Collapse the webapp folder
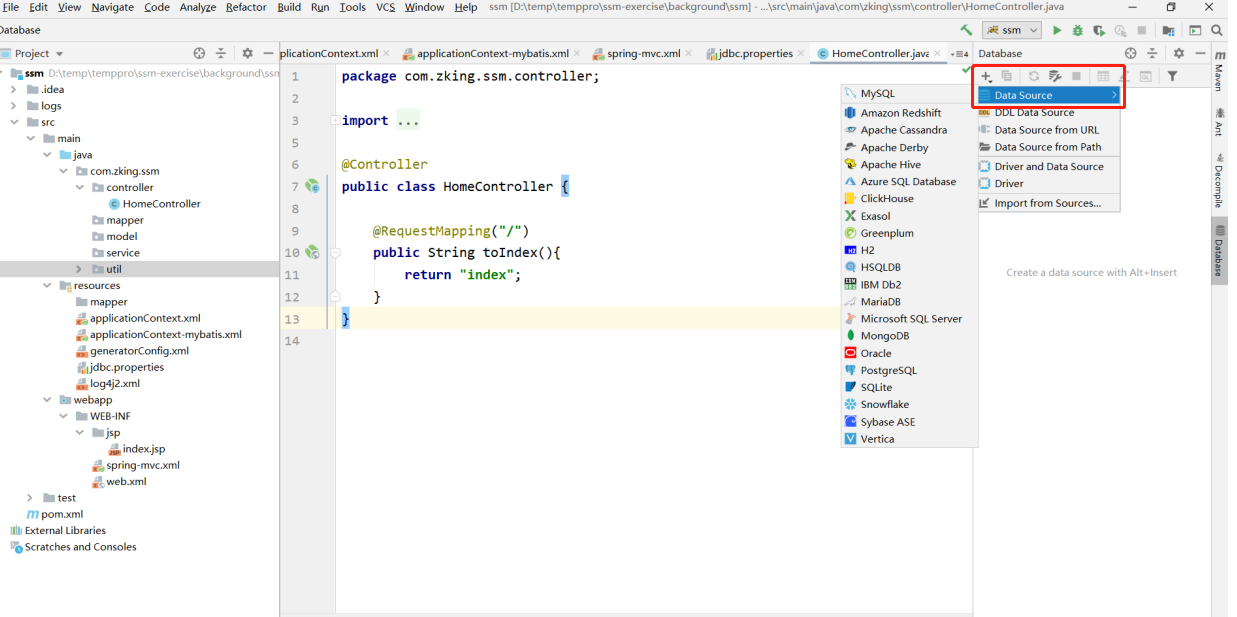Viewport: 1237px width, 617px height. tap(48, 400)
